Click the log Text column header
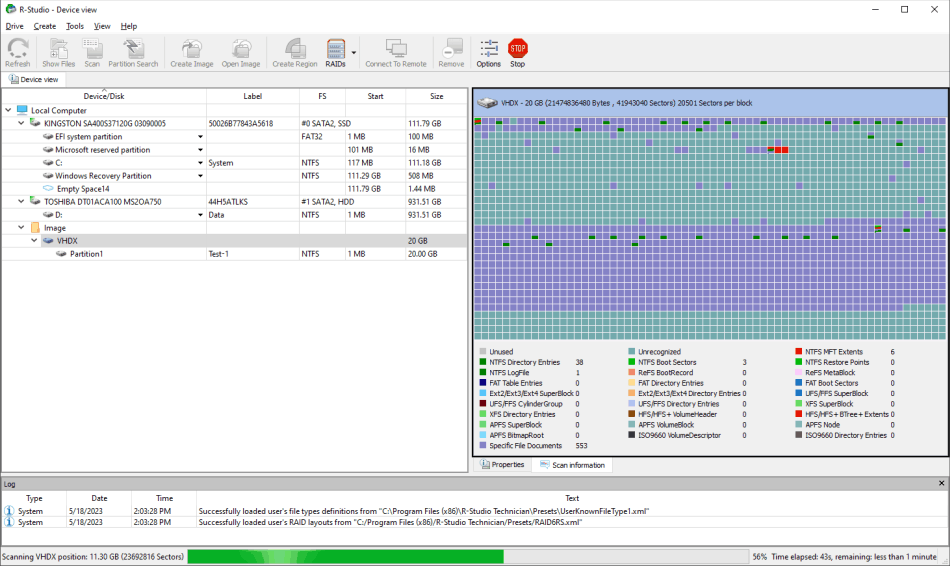 coord(572,498)
